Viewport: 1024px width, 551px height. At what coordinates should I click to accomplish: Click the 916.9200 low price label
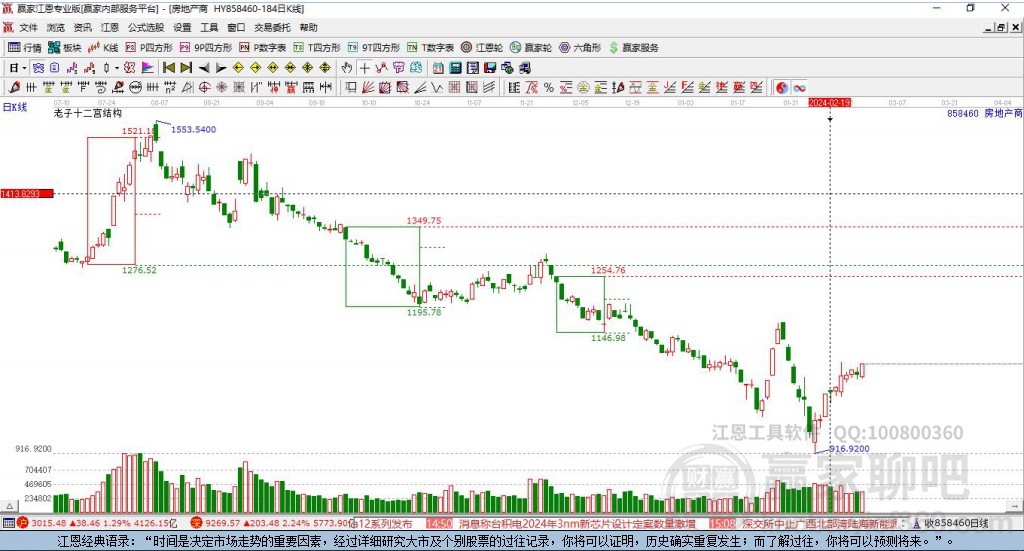849,449
